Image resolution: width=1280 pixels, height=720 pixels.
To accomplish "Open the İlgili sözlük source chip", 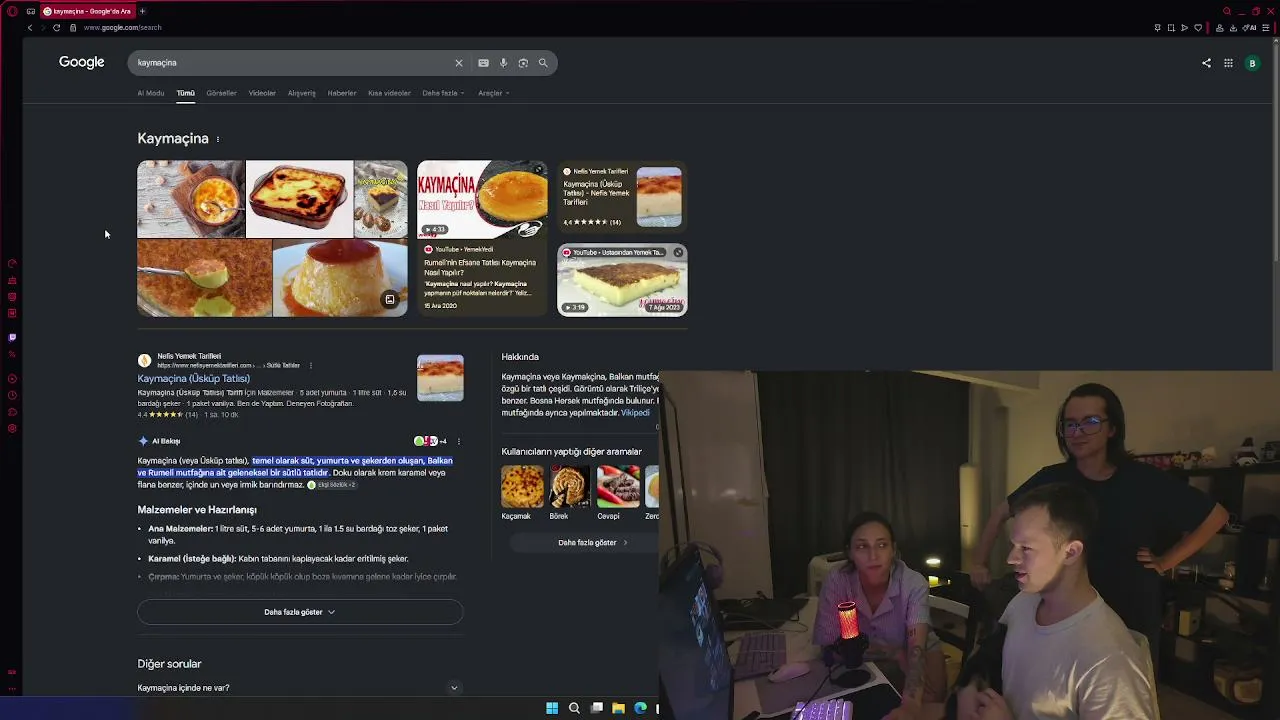I will pyautogui.click(x=332, y=485).
